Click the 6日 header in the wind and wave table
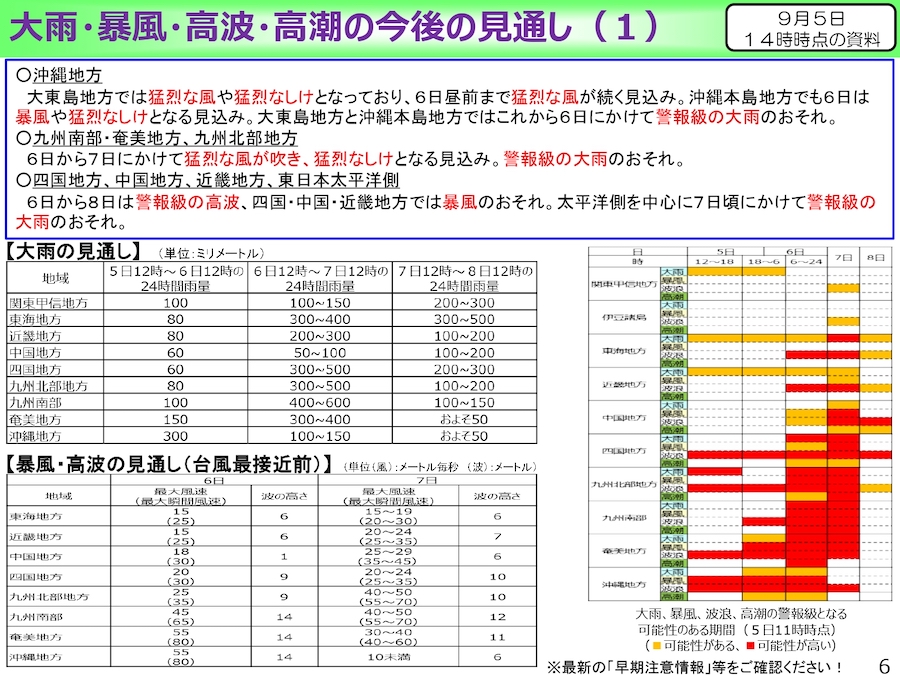Screen dimensions: 900x675 click(x=214, y=480)
